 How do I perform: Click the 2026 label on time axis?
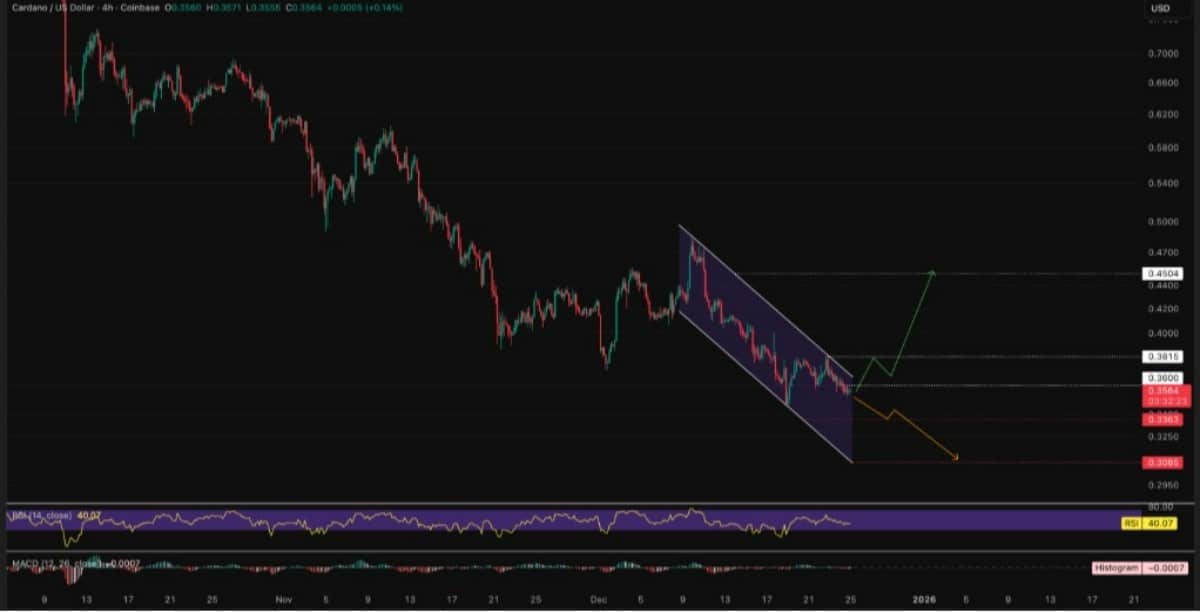tap(924, 598)
